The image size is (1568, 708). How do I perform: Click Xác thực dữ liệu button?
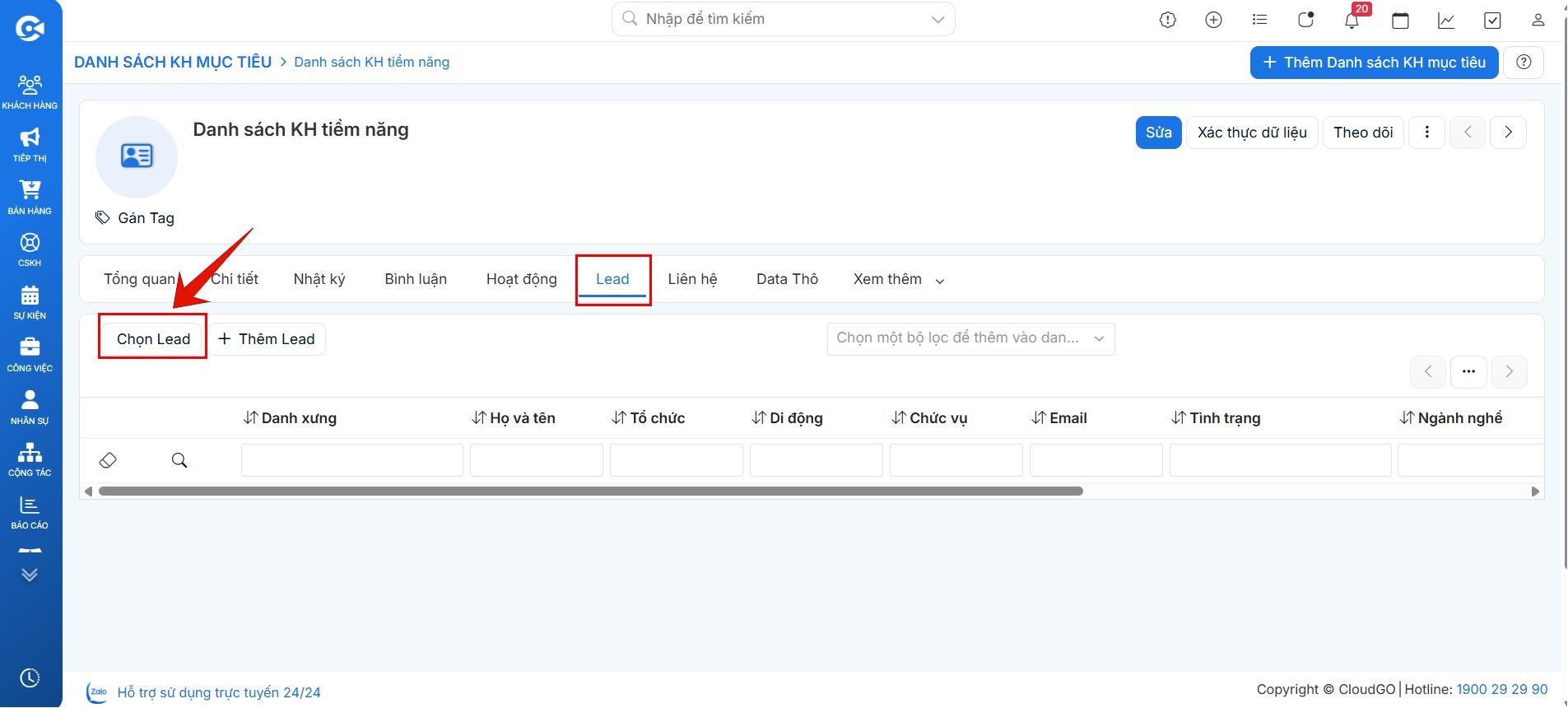1252,132
